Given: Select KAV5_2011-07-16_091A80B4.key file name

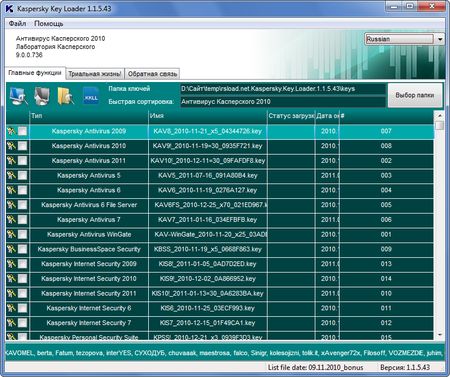Looking at the screenshot, I should click(208, 175).
